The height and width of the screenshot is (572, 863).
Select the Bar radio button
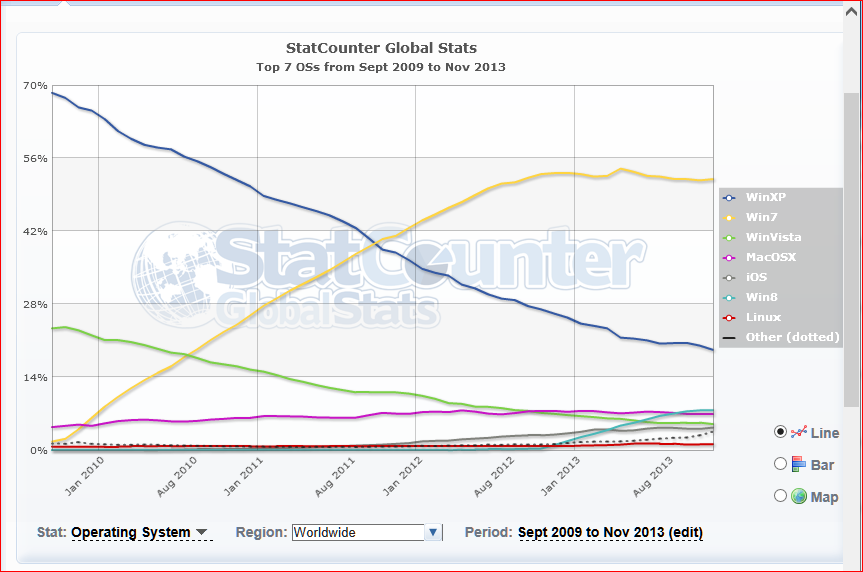[781, 464]
